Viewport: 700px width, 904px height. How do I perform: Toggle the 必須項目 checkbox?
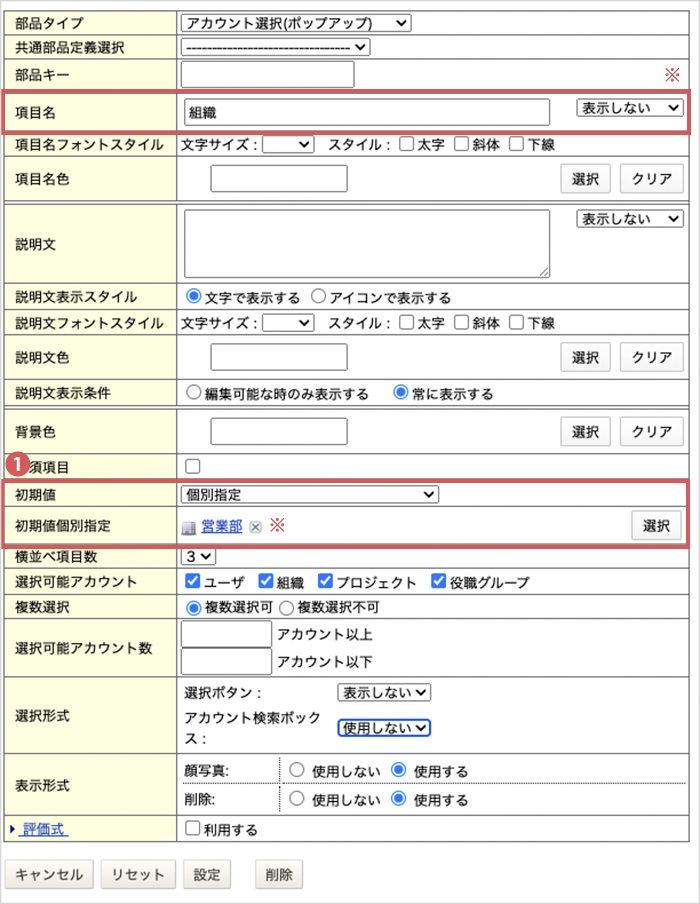(193, 466)
